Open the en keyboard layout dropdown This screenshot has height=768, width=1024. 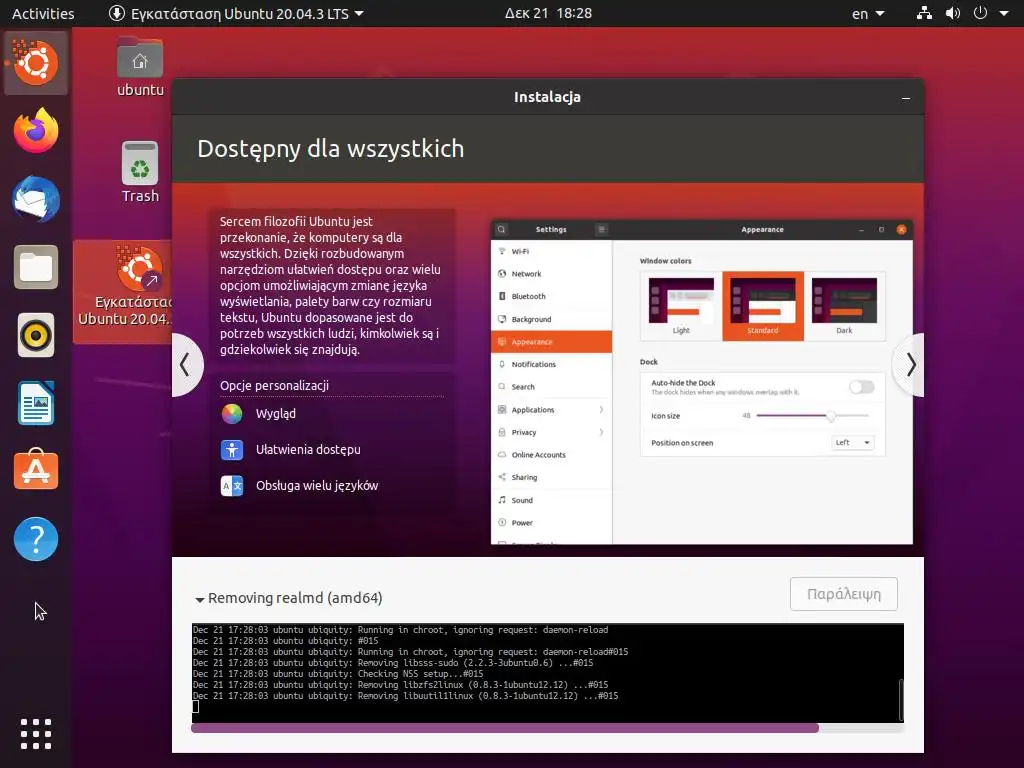pos(868,13)
